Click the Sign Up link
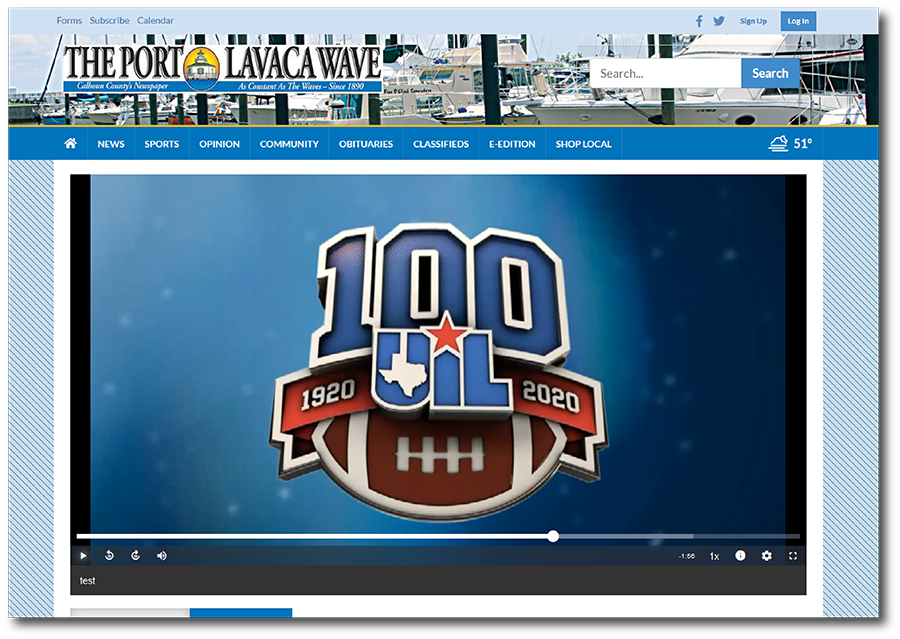 coord(753,21)
